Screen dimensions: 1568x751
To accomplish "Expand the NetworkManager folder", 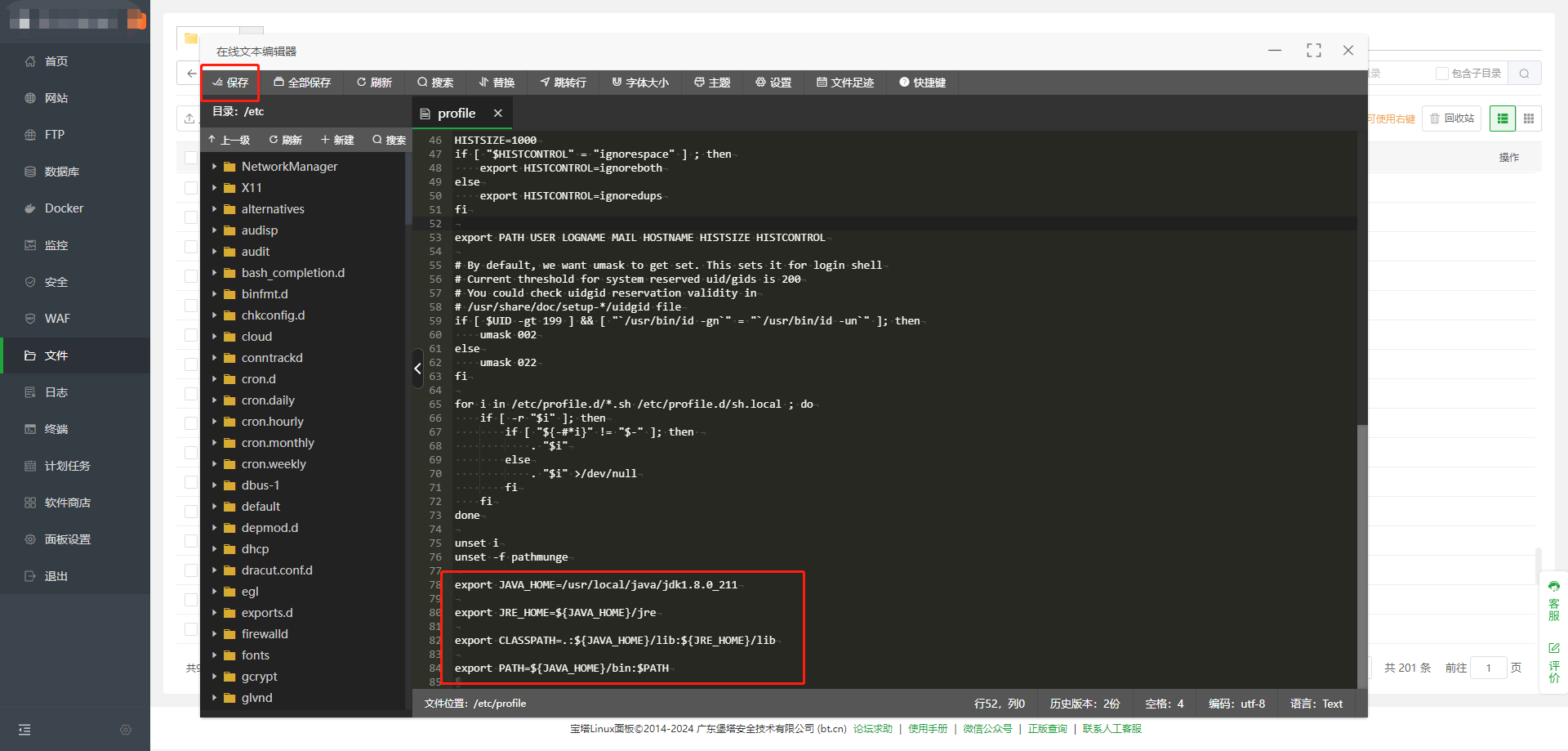I will (215, 167).
